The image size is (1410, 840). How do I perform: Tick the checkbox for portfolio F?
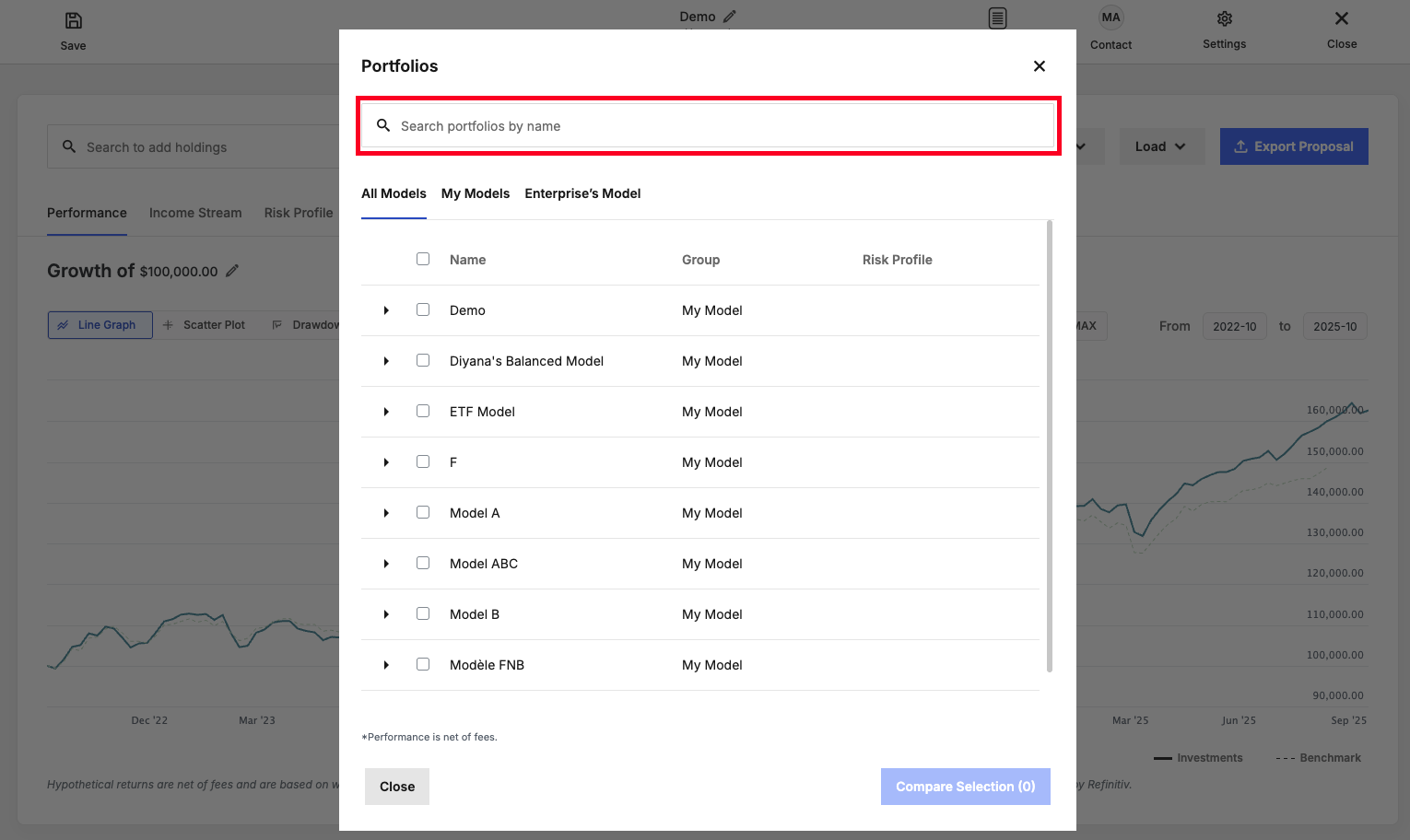point(423,461)
